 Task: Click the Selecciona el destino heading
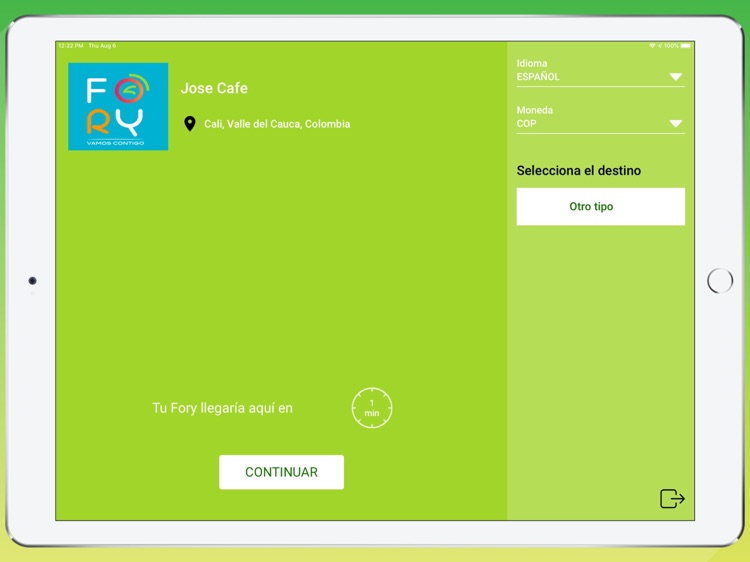pyautogui.click(x=579, y=170)
